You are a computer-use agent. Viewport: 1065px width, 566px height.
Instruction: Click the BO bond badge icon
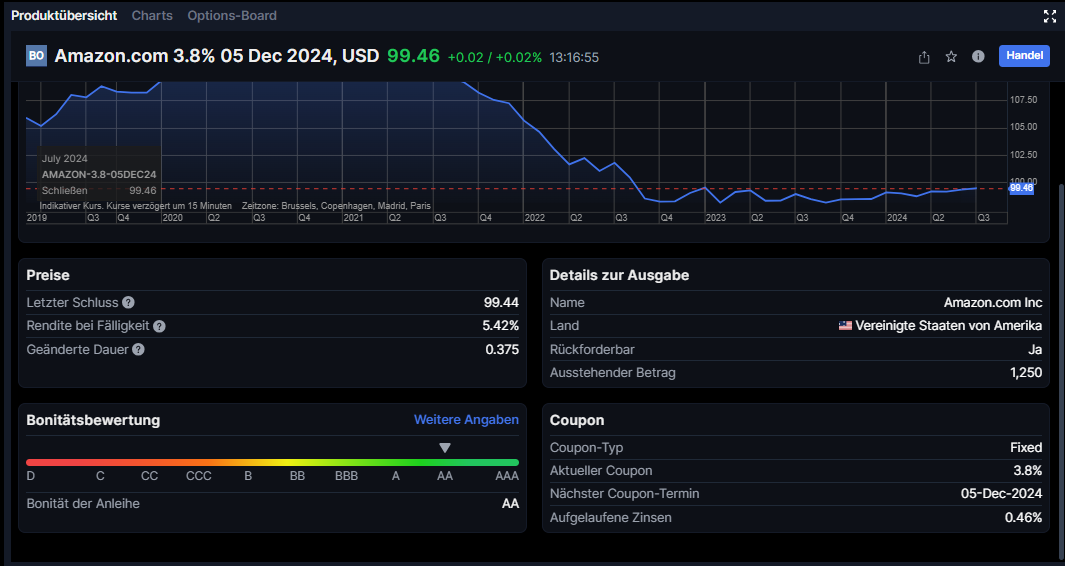point(36,56)
